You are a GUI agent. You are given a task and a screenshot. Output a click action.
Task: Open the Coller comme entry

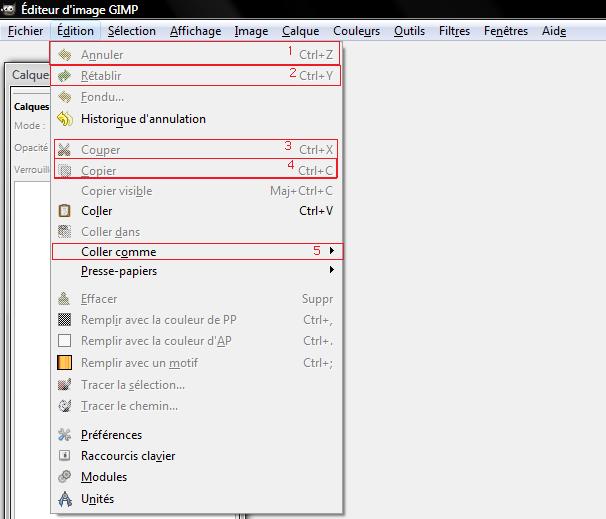point(197,252)
